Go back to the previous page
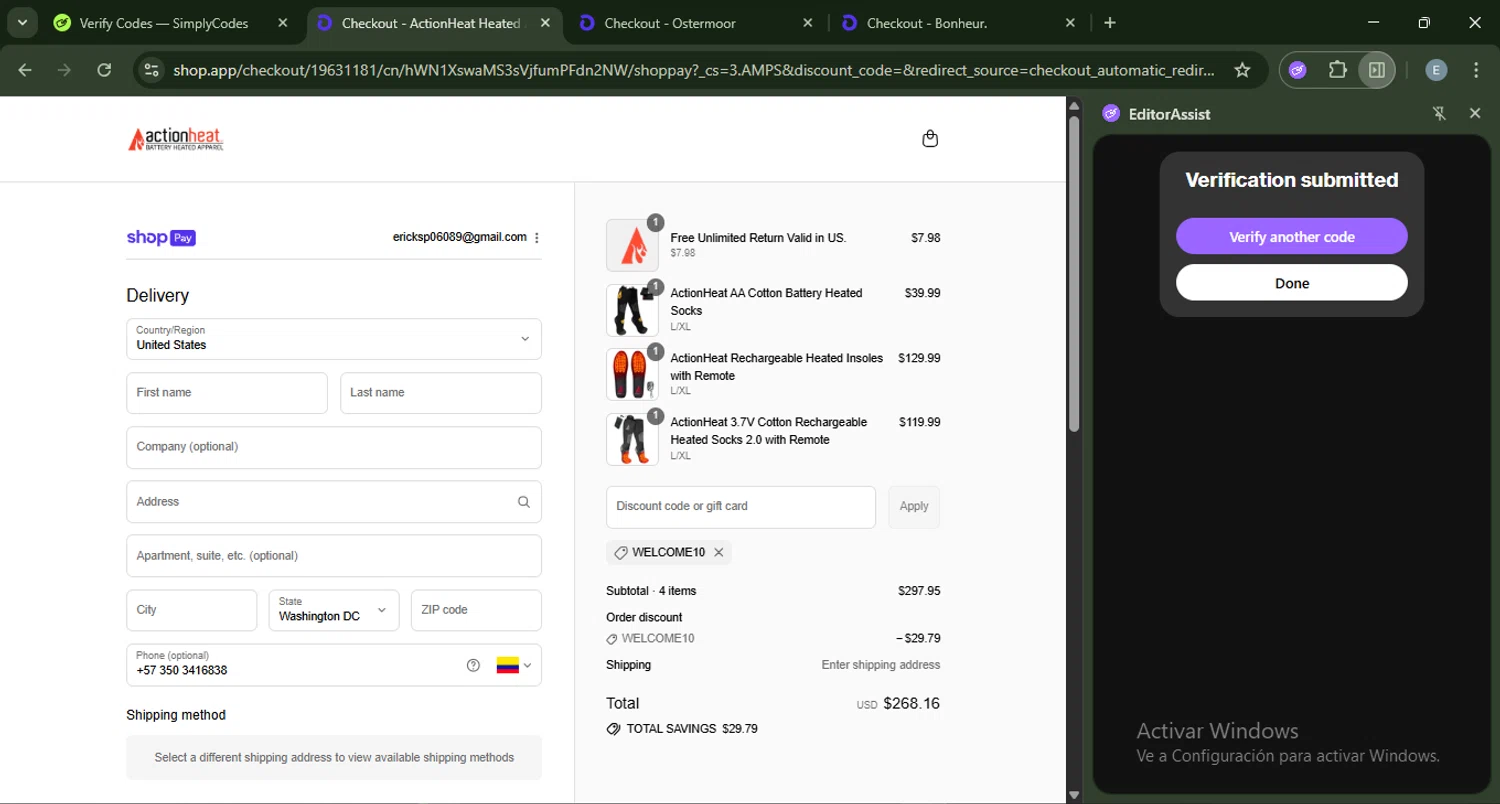This screenshot has width=1500, height=804. [25, 70]
